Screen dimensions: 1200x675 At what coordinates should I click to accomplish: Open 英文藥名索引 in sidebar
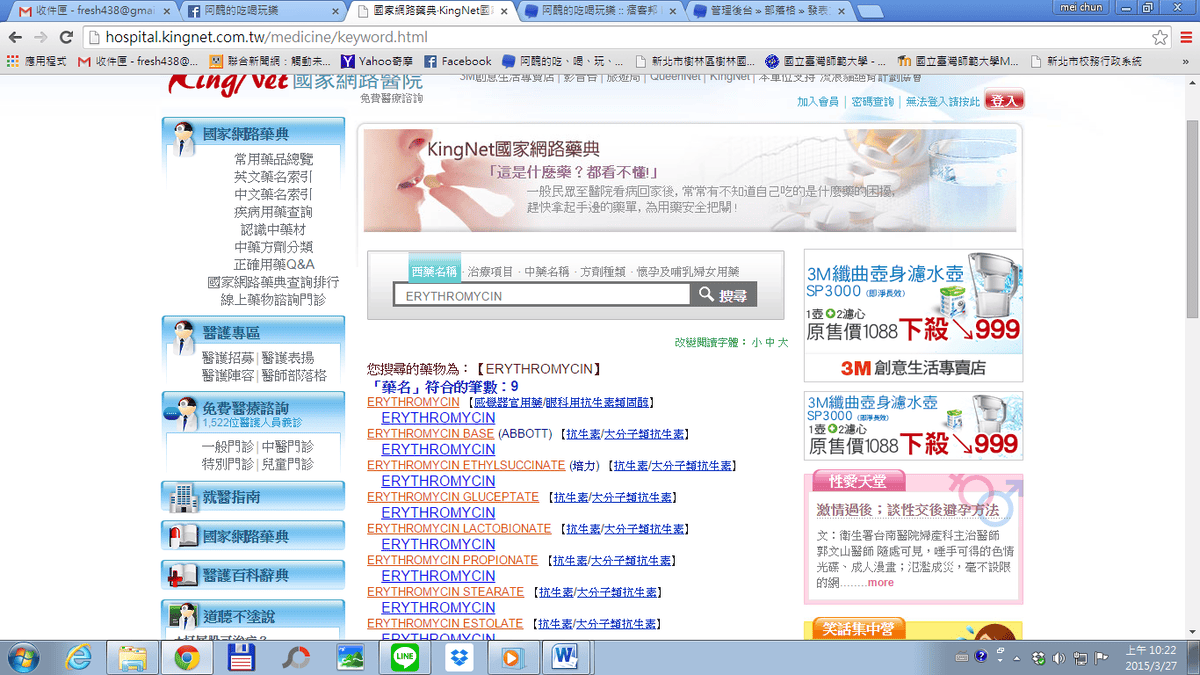coord(273,177)
